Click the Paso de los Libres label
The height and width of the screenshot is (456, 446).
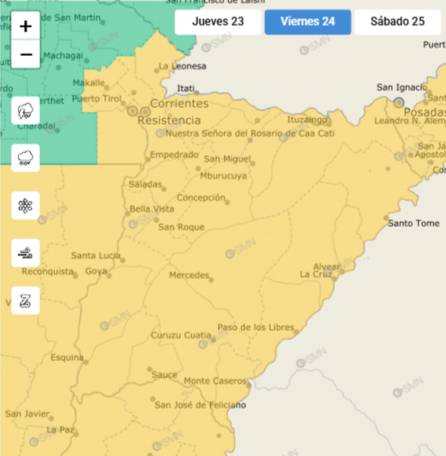click(256, 327)
